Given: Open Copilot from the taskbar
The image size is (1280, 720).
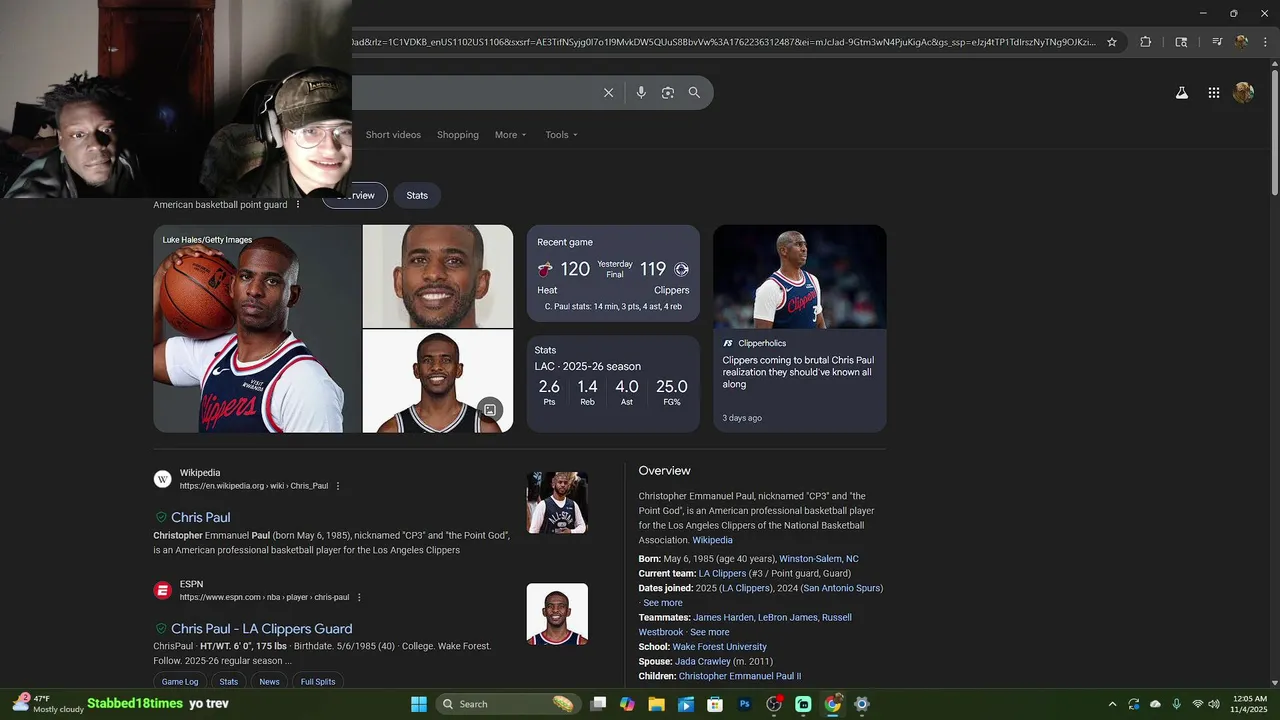Looking at the screenshot, I should point(627,704).
